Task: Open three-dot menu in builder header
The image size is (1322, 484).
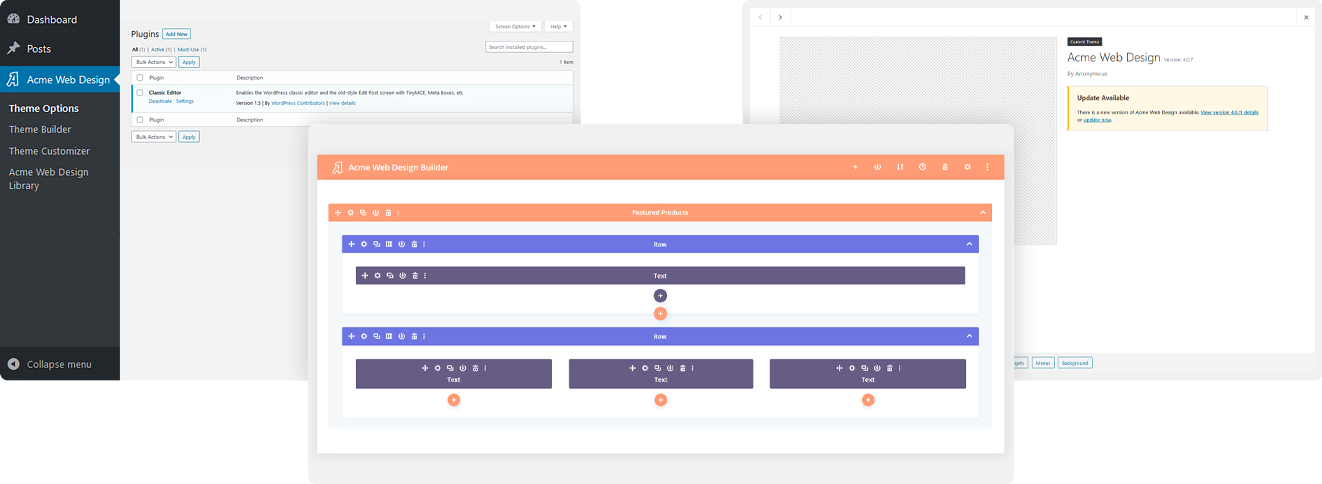Action: tap(987, 167)
